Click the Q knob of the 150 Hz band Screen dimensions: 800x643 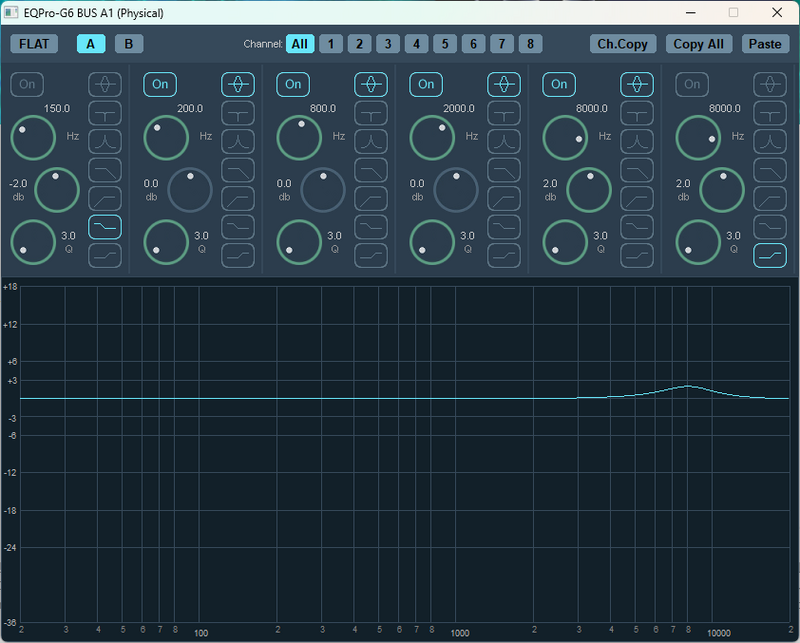coord(33,242)
